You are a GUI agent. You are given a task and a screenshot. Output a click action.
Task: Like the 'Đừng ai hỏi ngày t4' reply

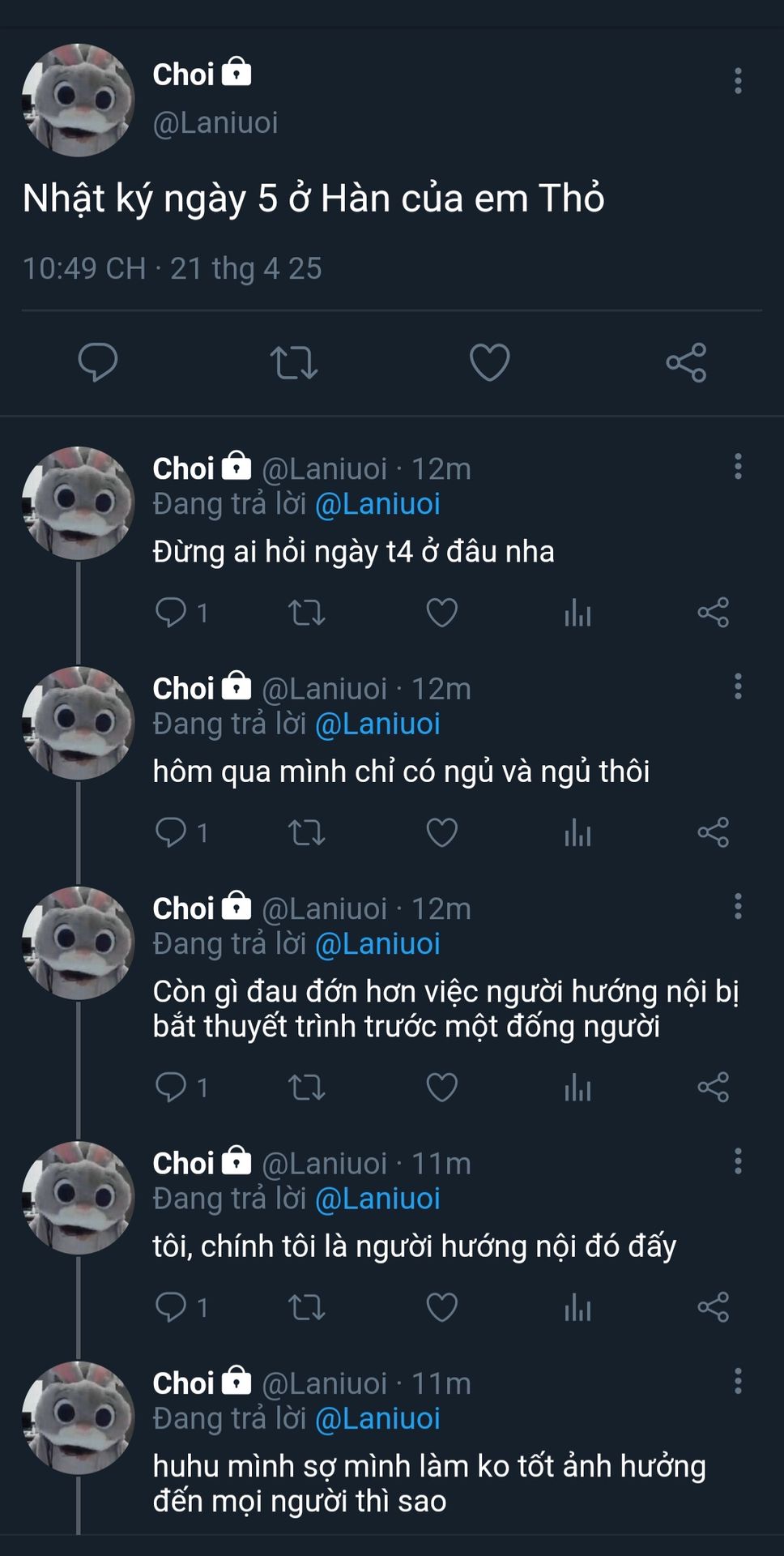pos(442,613)
